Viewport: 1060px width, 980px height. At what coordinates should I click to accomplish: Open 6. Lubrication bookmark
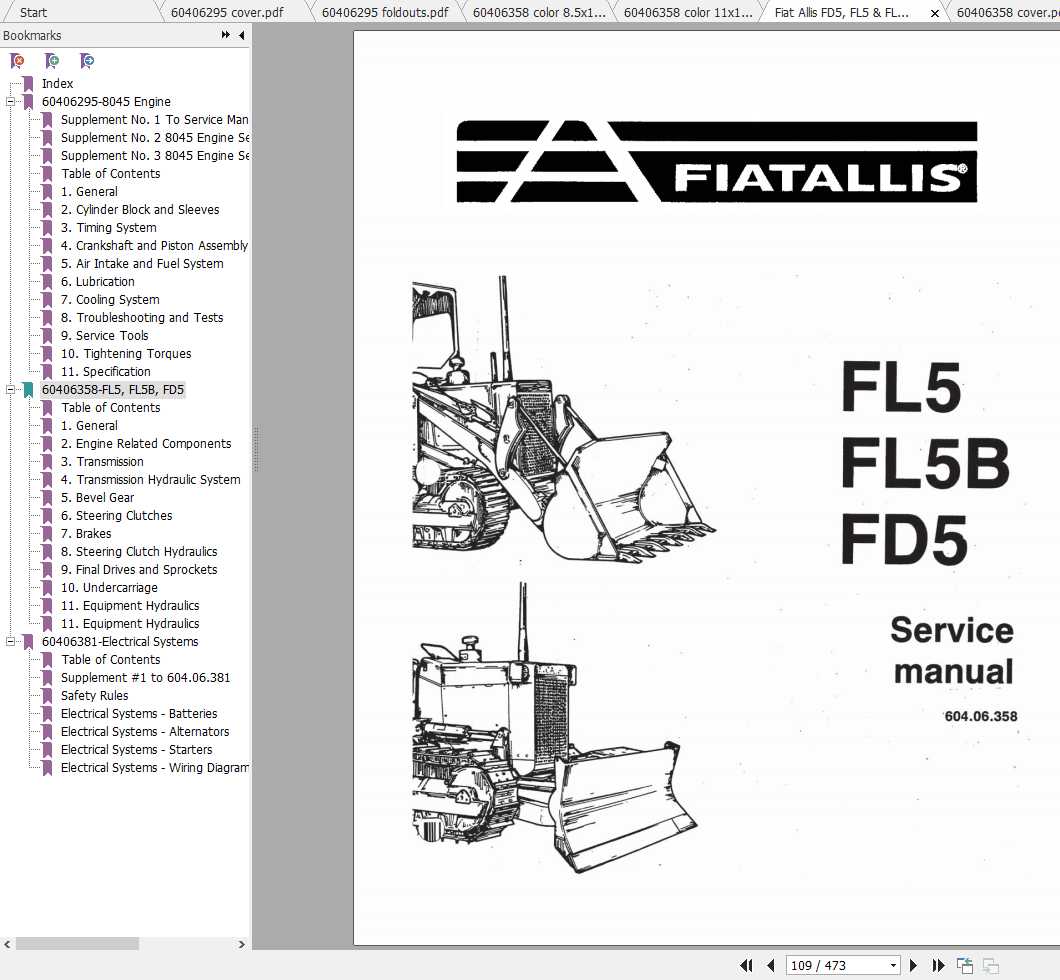tap(97, 282)
